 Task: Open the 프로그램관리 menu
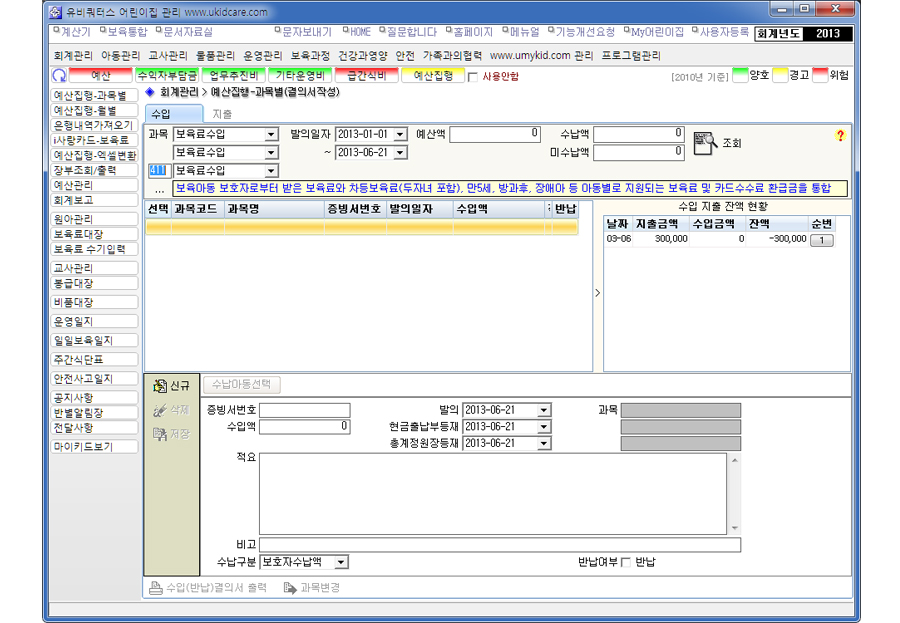tap(631, 56)
